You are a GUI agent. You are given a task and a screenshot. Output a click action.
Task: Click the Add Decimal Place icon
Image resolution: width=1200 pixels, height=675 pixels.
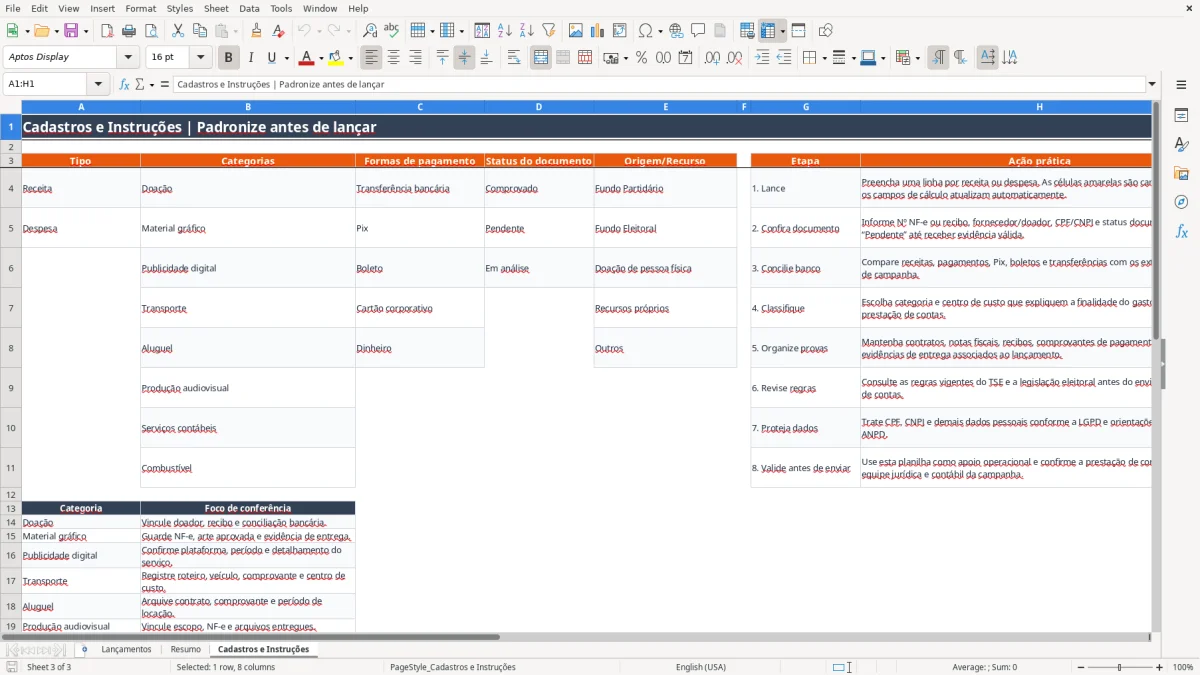click(713, 58)
